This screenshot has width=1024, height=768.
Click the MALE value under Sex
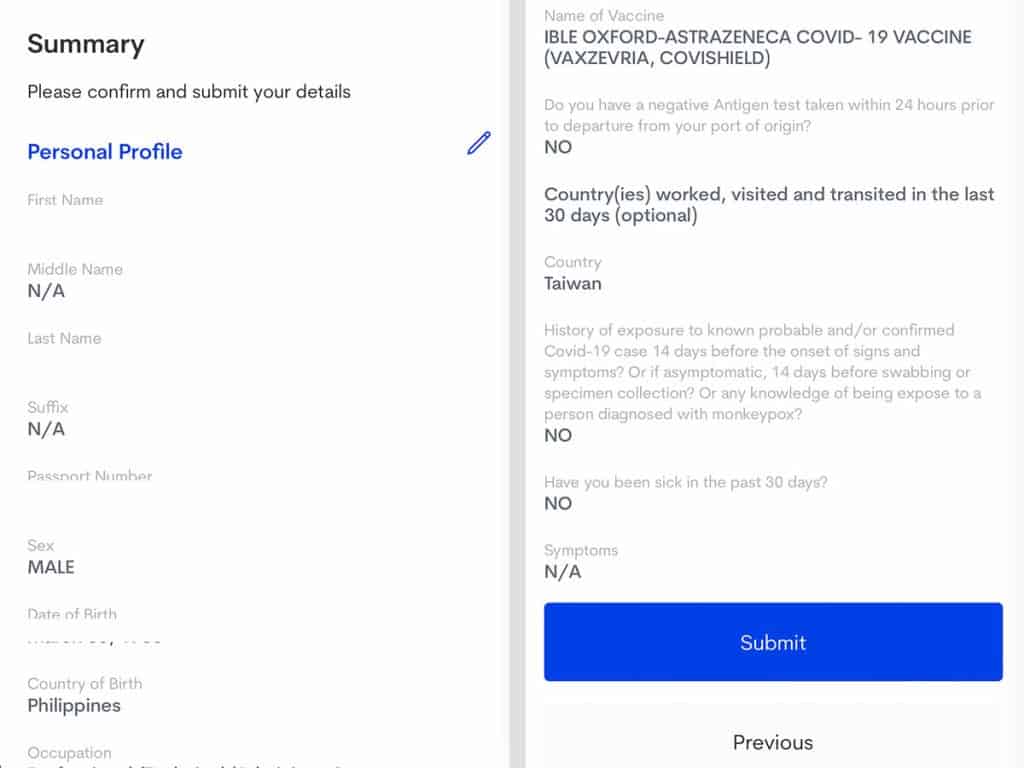click(51, 567)
